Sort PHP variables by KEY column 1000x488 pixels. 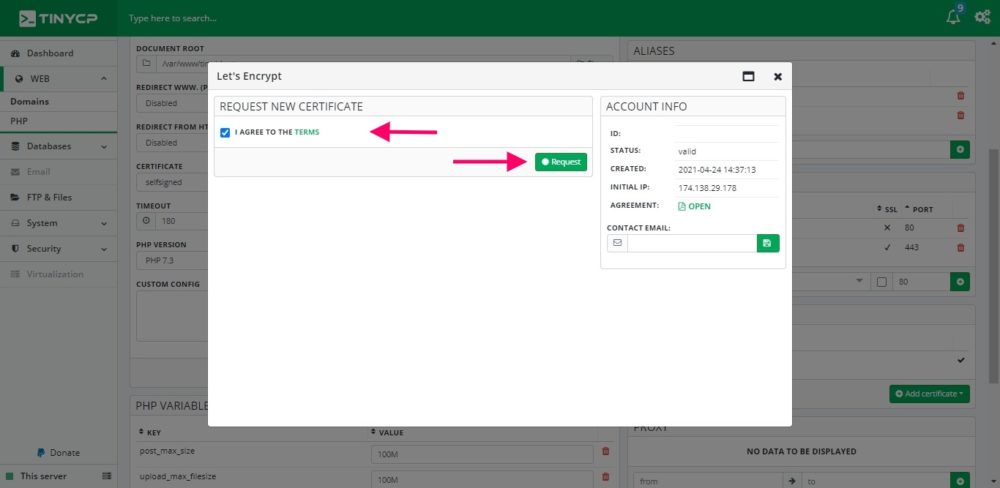click(x=150, y=433)
